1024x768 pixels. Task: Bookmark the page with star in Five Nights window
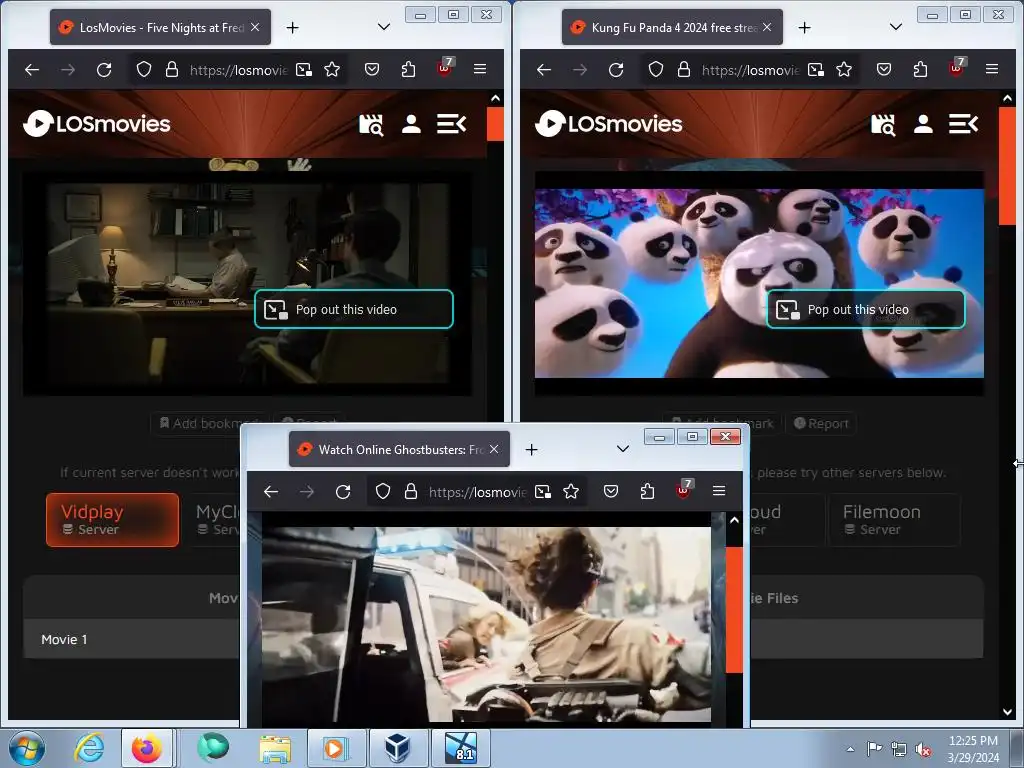click(332, 69)
